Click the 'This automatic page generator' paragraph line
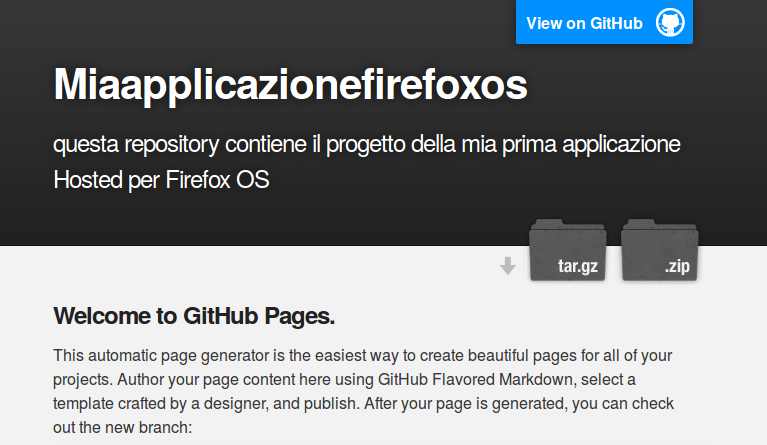The height and width of the screenshot is (445, 767). [363, 356]
